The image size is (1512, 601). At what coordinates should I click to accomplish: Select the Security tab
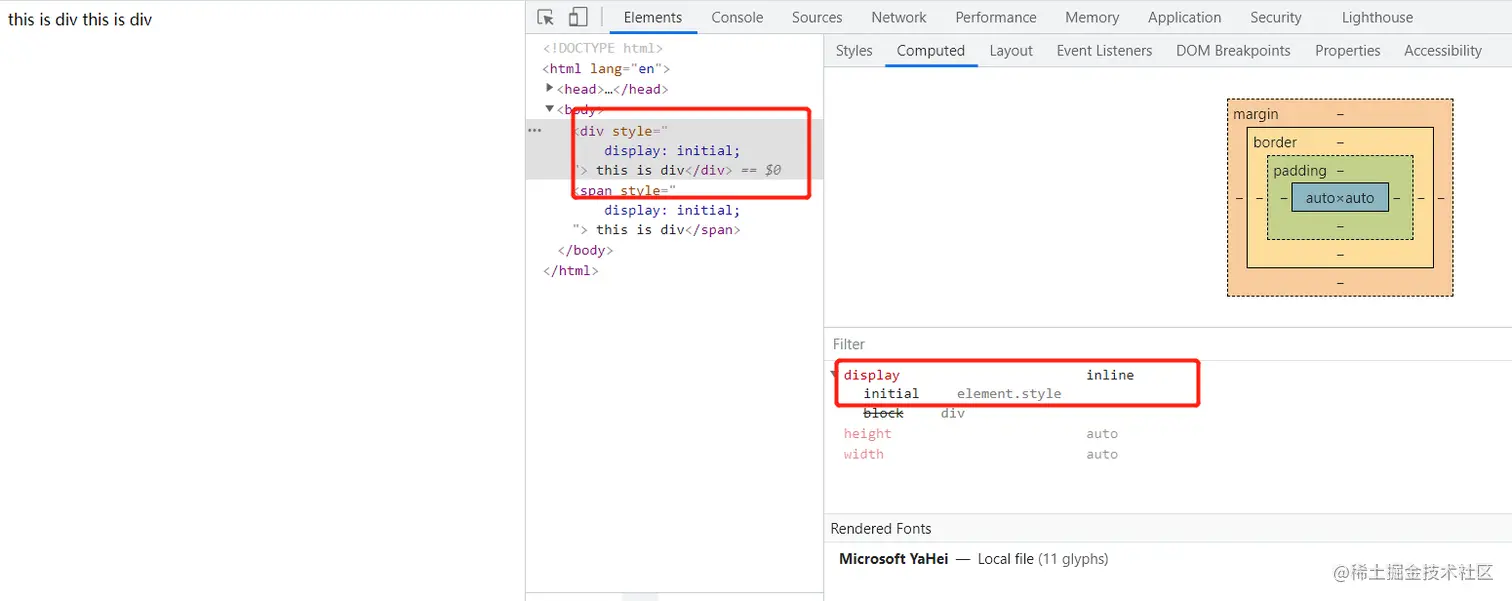[x=1276, y=17]
